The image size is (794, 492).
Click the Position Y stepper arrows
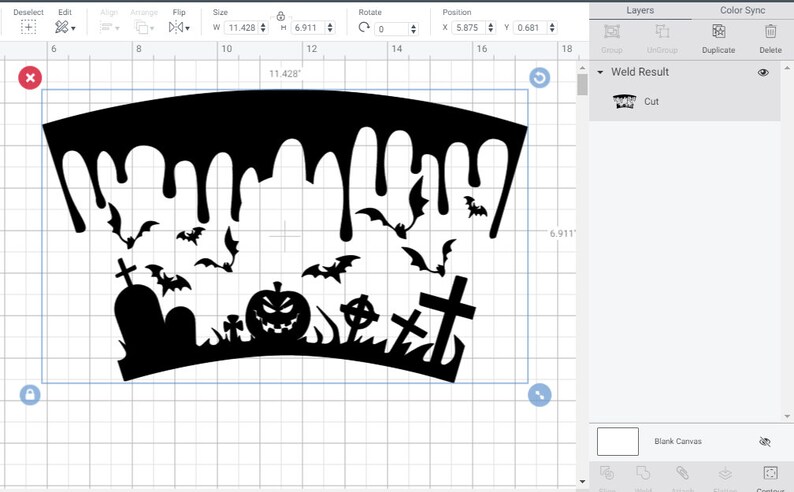(x=552, y=28)
